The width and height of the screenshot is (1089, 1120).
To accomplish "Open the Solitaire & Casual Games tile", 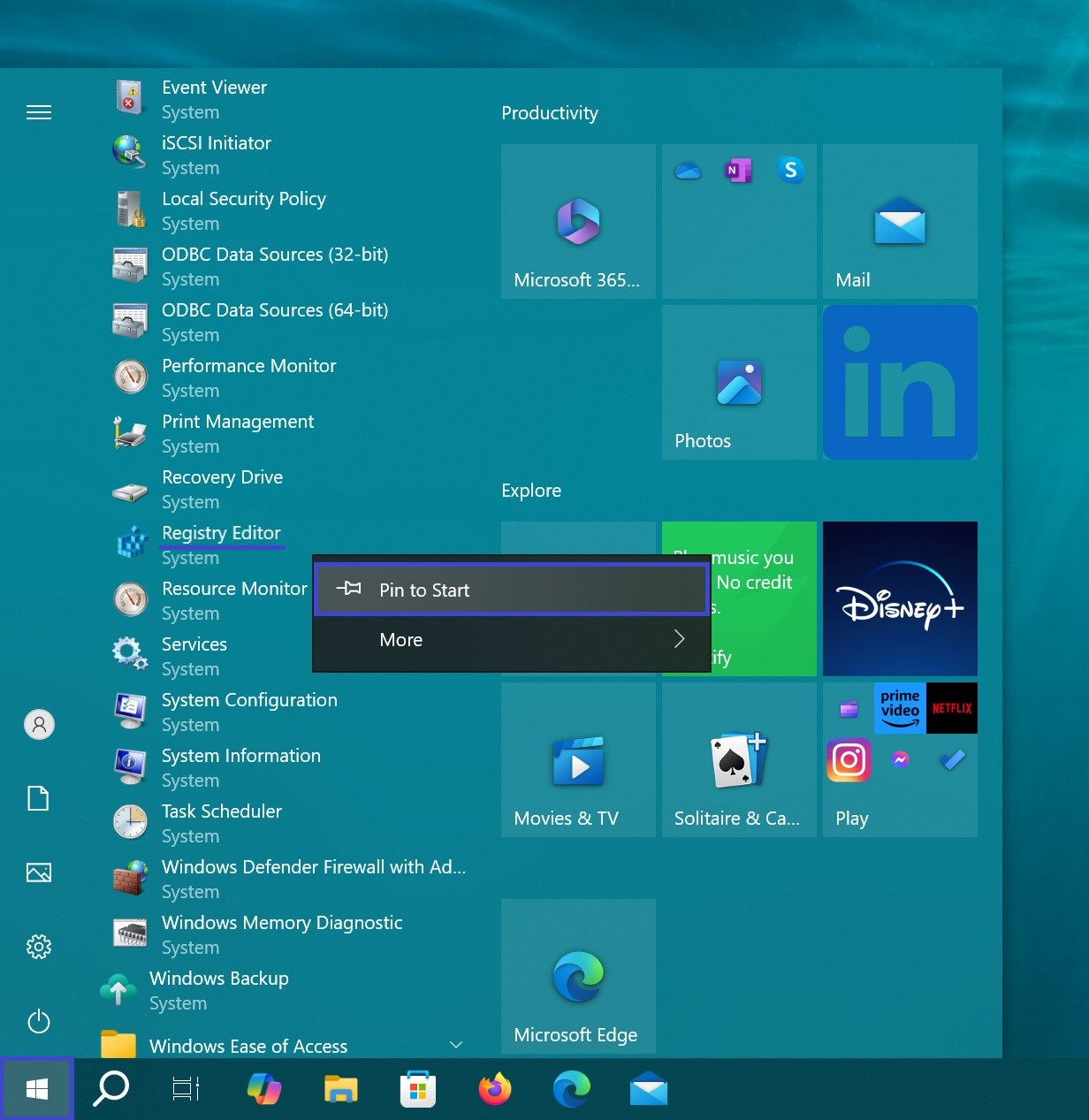I will pos(739,759).
